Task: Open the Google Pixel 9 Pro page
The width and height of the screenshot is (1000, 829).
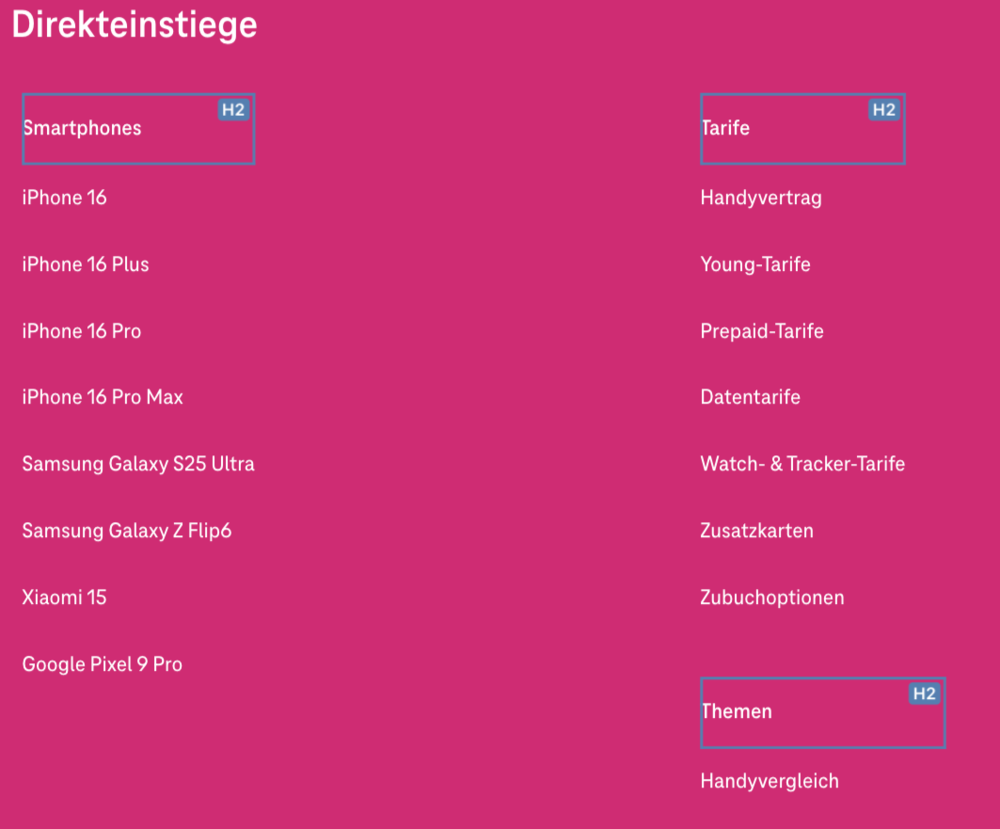Action: (101, 663)
